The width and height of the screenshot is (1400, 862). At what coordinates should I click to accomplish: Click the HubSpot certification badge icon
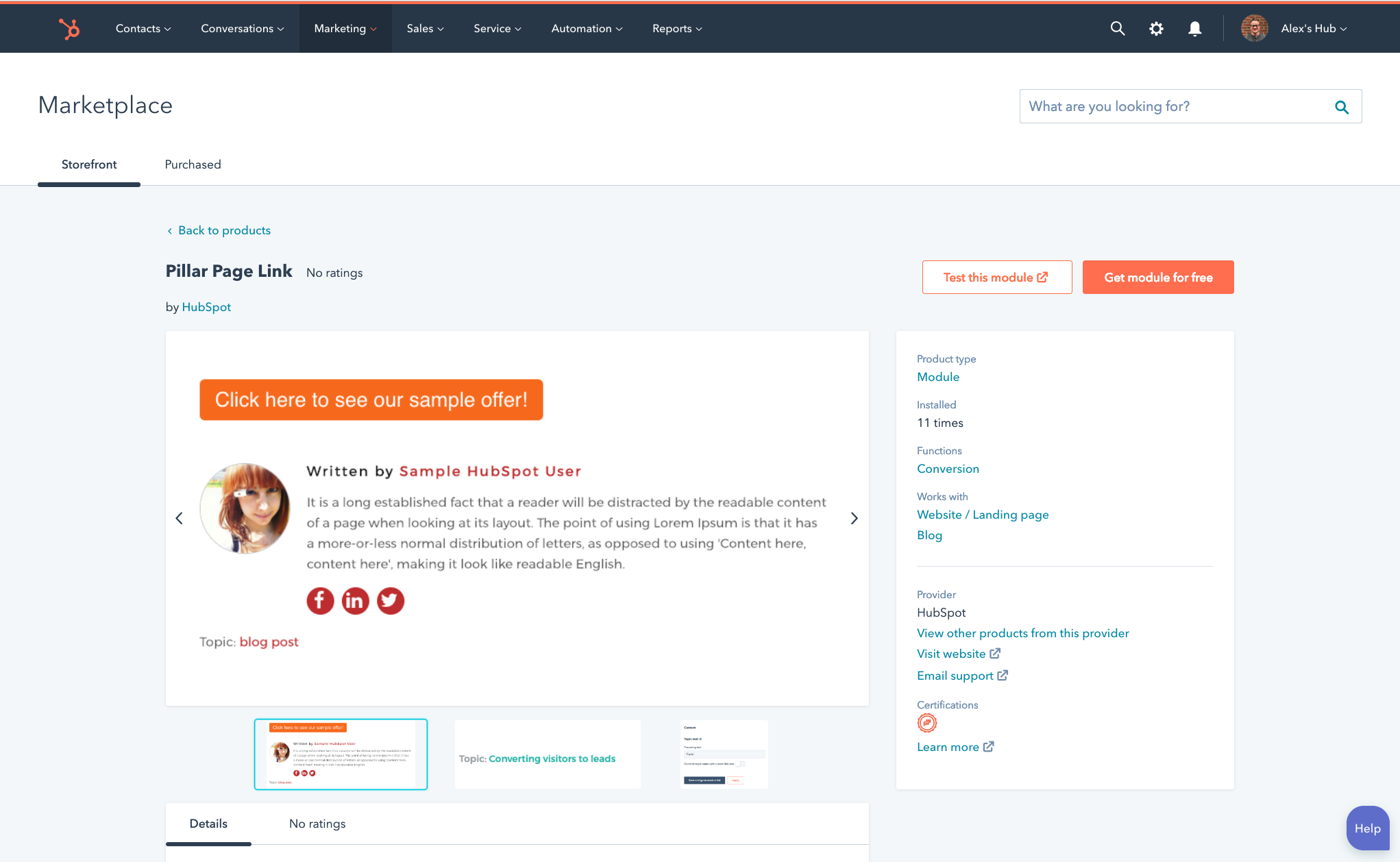click(x=926, y=723)
